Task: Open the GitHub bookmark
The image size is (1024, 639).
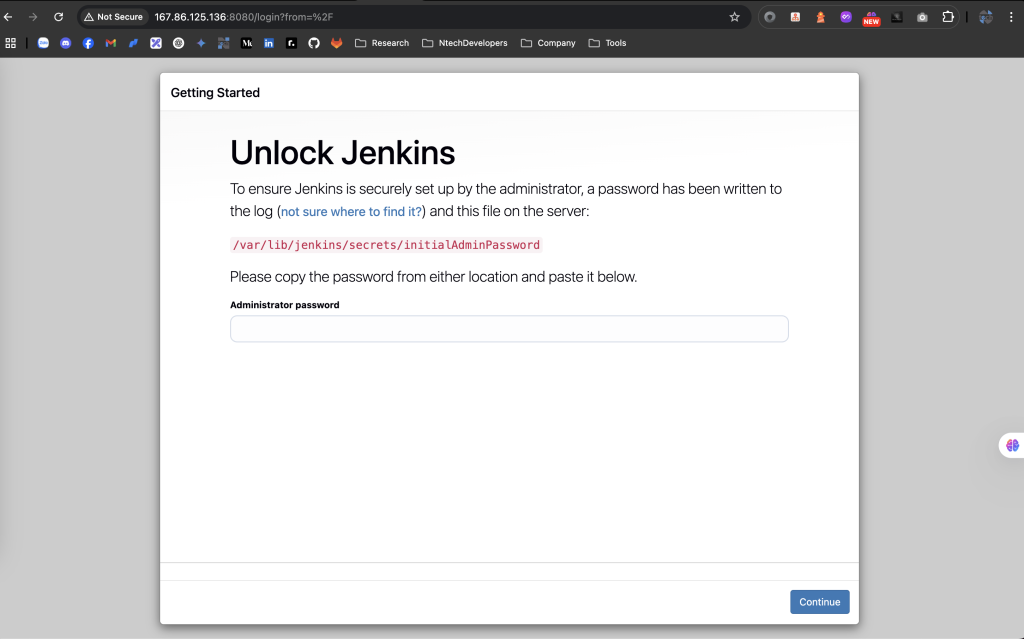Action: [314, 43]
